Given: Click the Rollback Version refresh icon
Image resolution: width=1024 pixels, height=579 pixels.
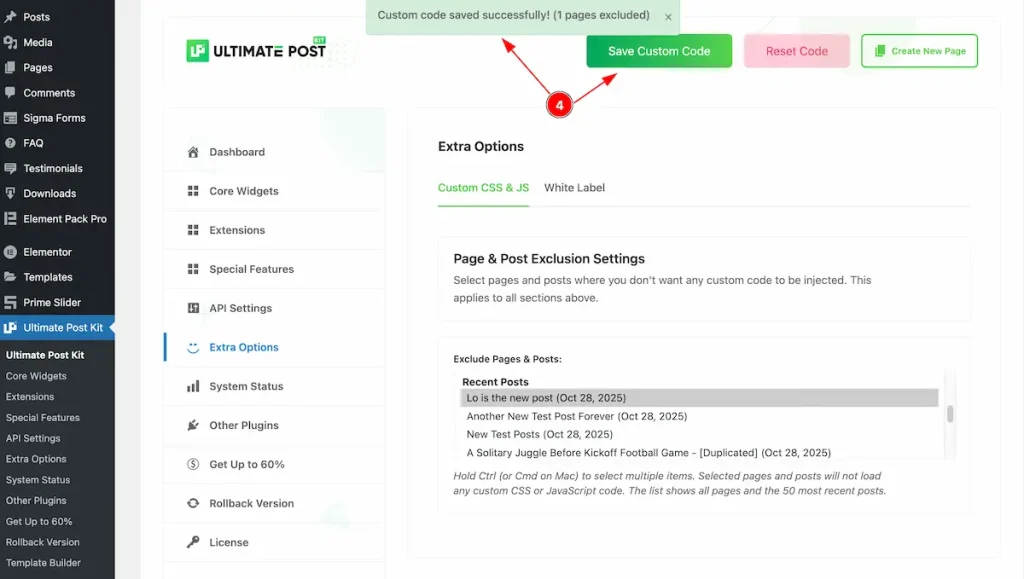Looking at the screenshot, I should [x=193, y=503].
